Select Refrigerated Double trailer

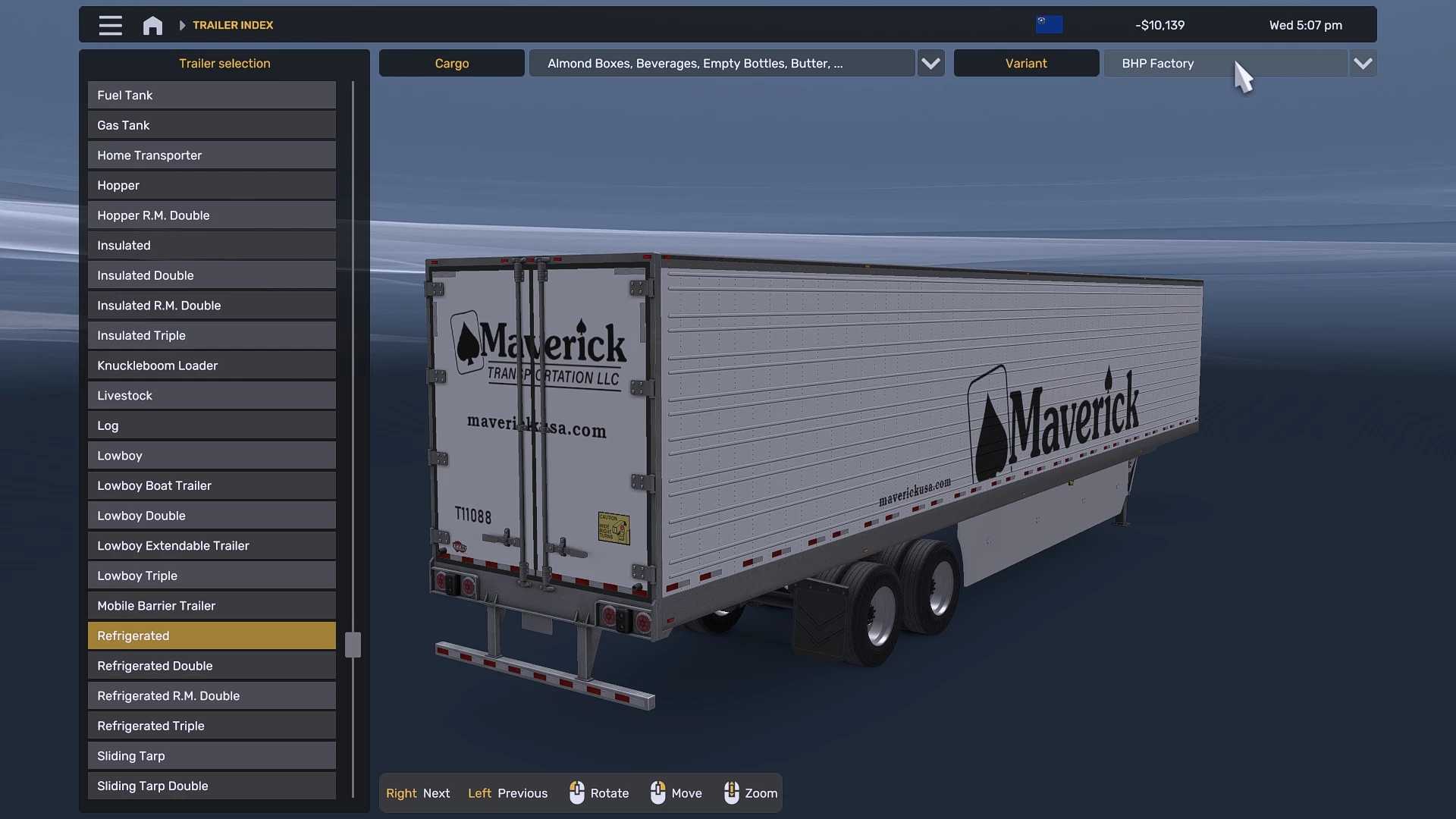pos(212,665)
